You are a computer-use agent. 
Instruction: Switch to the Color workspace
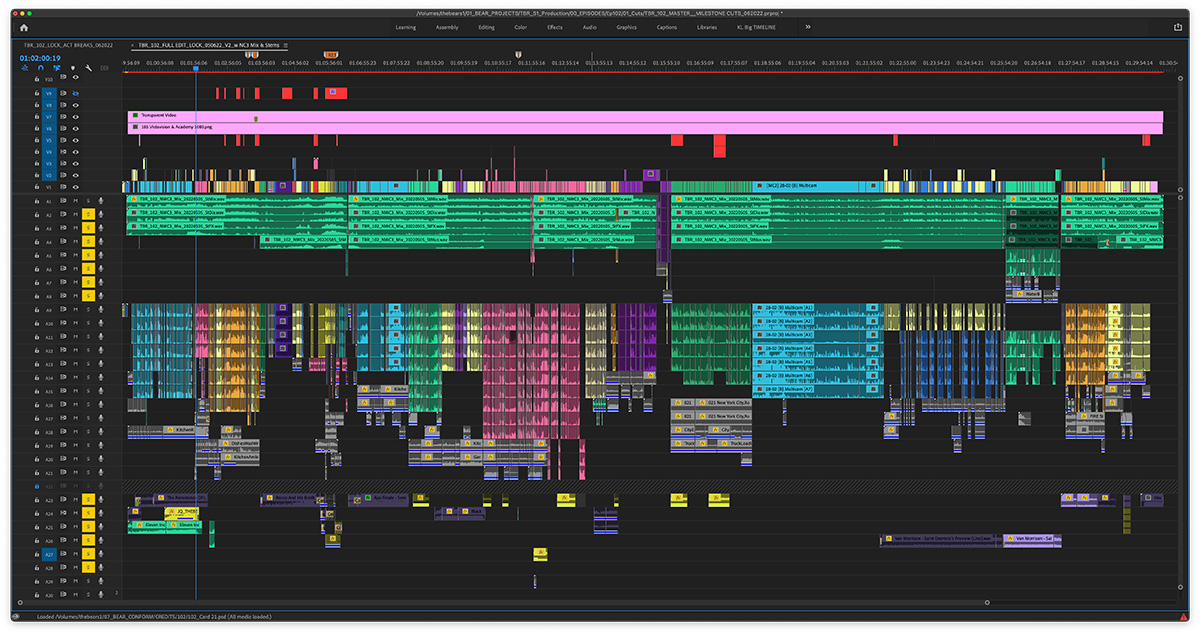(520, 27)
